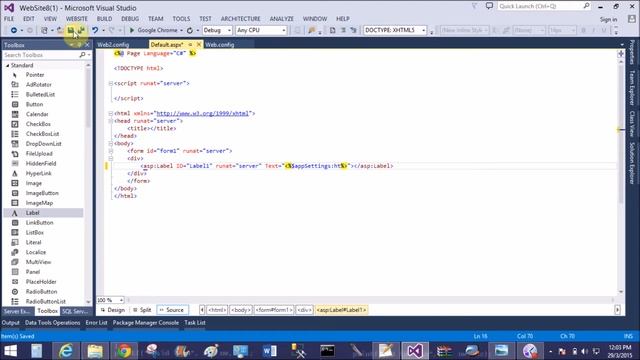Collapse the Standard group in Toolbox

(7, 65)
